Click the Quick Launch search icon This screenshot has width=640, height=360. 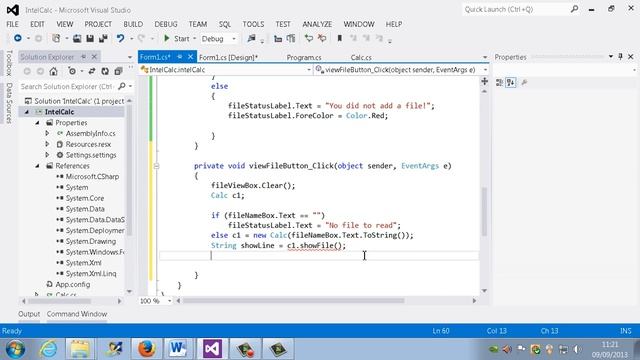574,9
